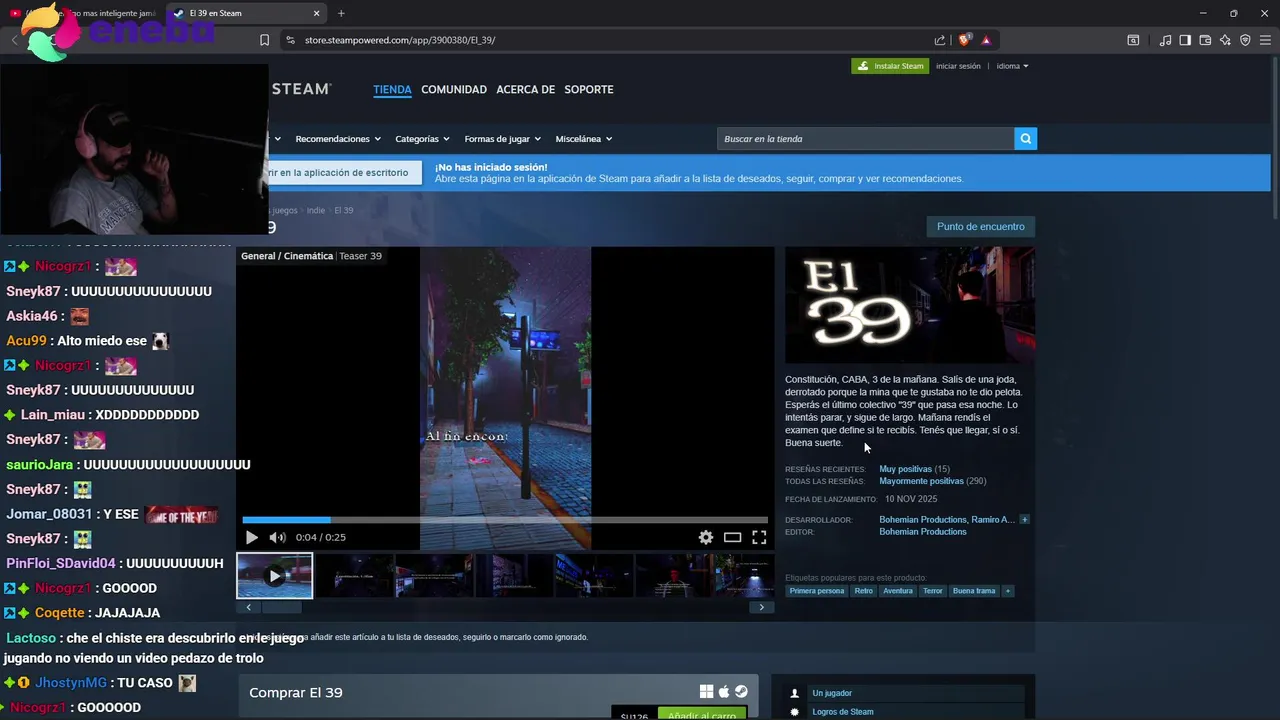The height and width of the screenshot is (720, 1280).
Task: Move media strip to previous items
Action: [248, 607]
